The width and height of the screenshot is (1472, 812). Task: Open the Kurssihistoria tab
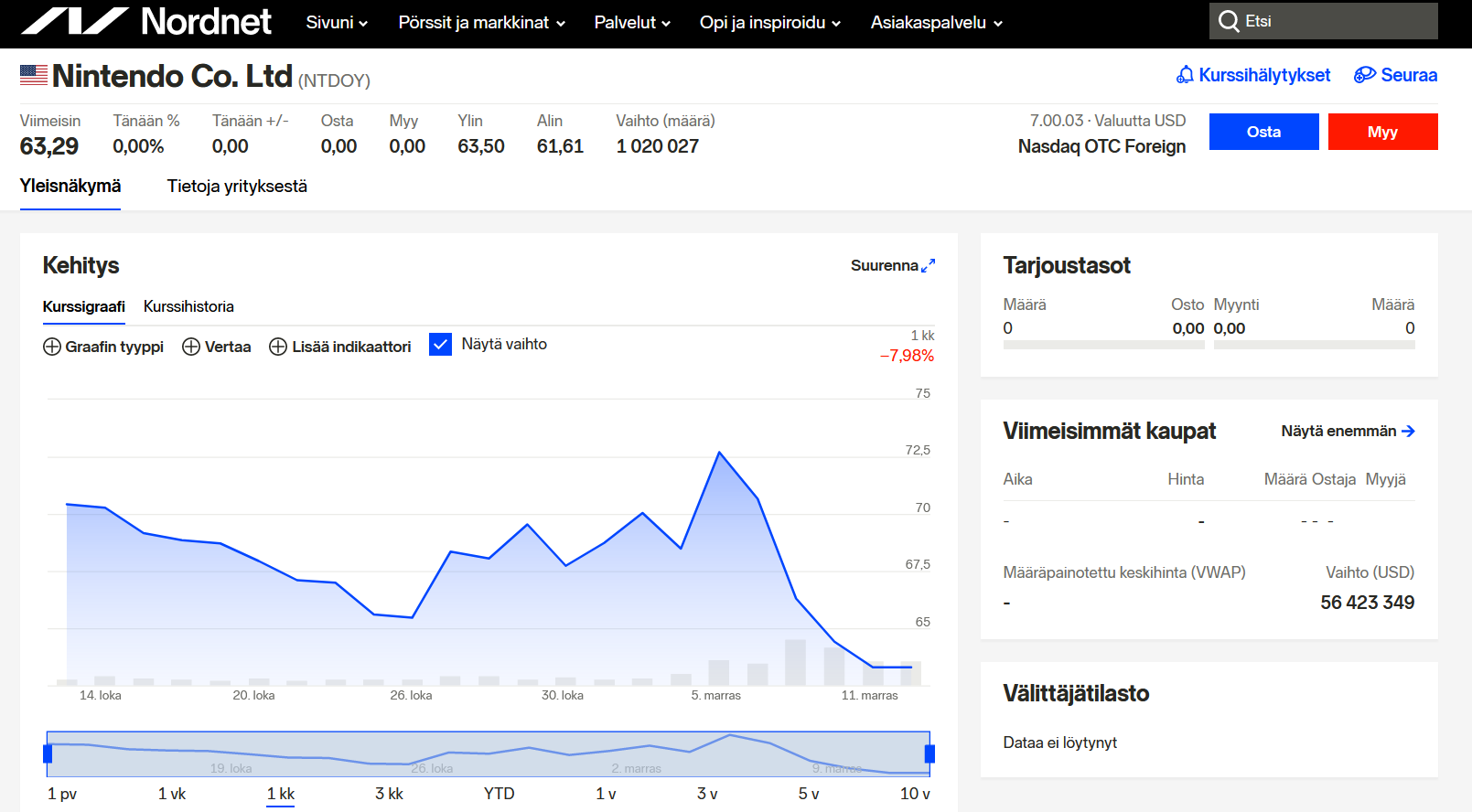pyautogui.click(x=188, y=306)
